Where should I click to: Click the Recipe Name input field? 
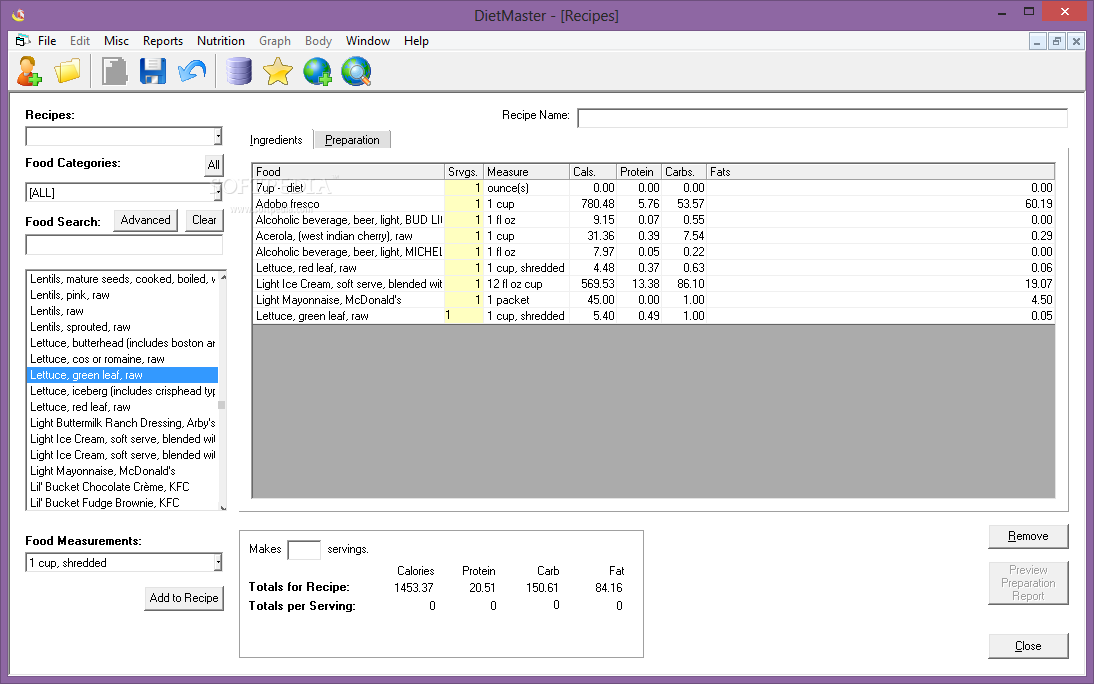click(822, 118)
